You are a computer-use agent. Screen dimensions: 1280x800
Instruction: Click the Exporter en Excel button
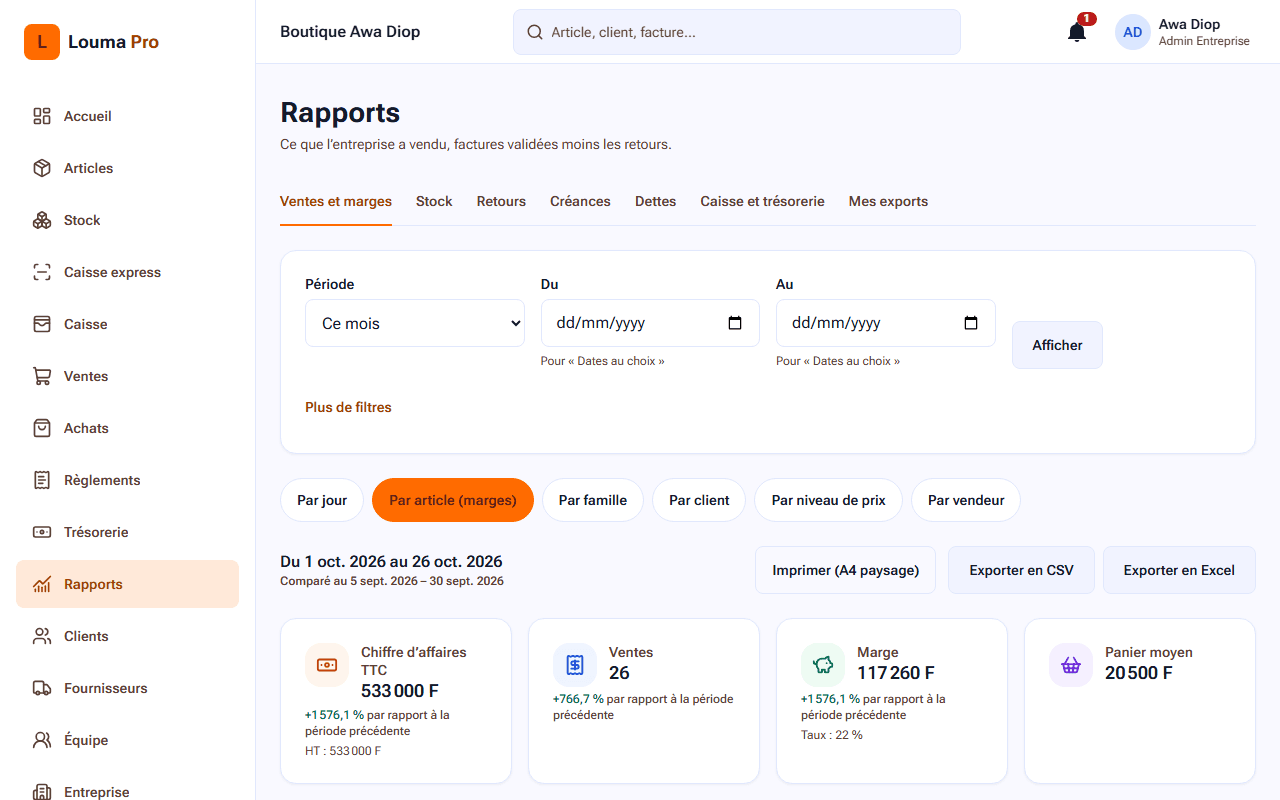point(1179,570)
